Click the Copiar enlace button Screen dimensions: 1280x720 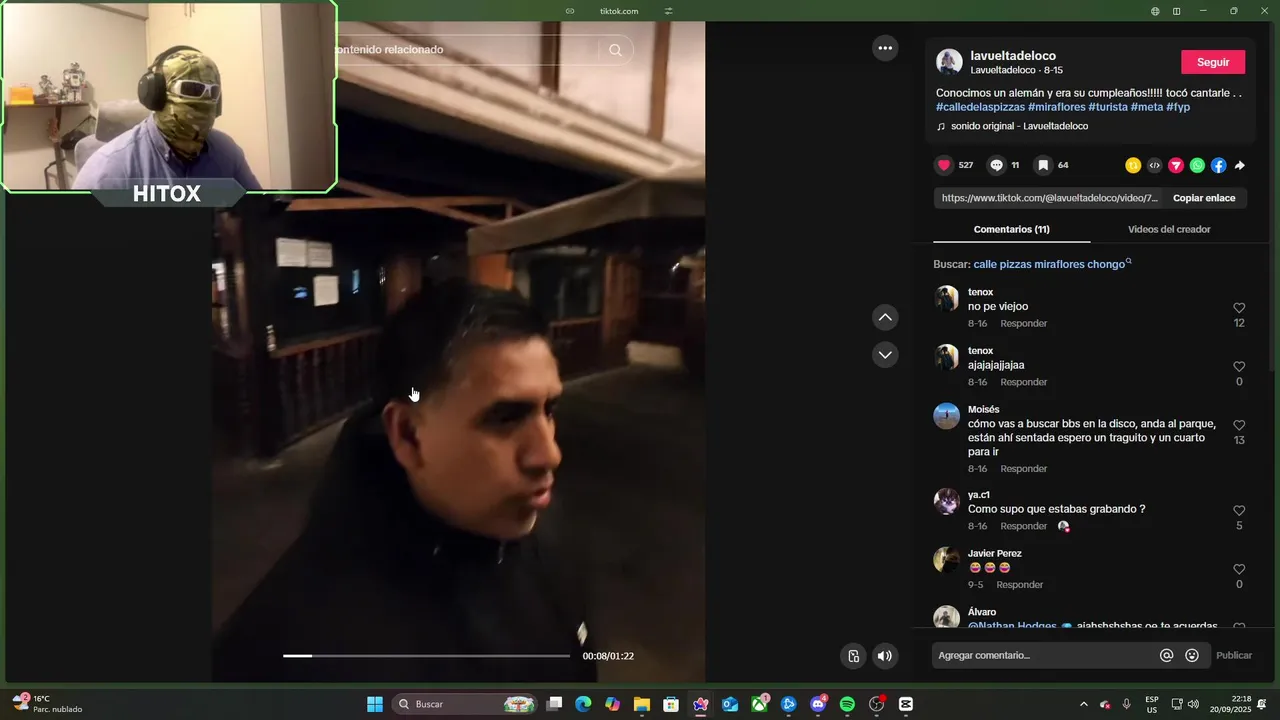click(1204, 198)
